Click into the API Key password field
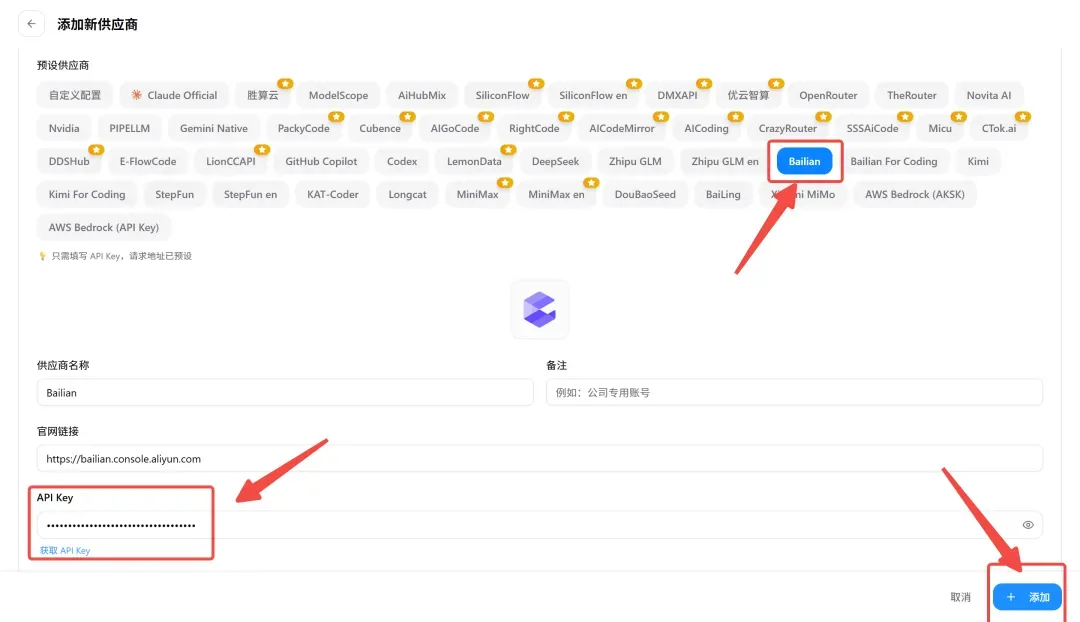This screenshot has height=622, width=1080. (x=539, y=525)
